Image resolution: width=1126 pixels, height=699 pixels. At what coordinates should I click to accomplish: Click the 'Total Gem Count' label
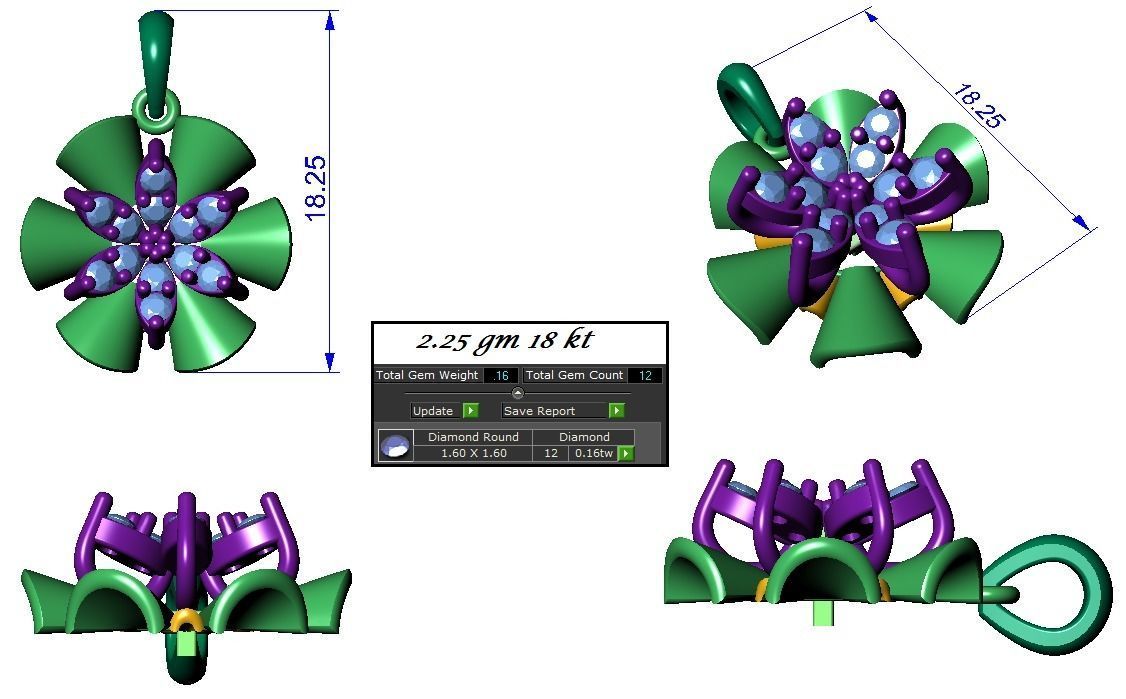(x=574, y=375)
